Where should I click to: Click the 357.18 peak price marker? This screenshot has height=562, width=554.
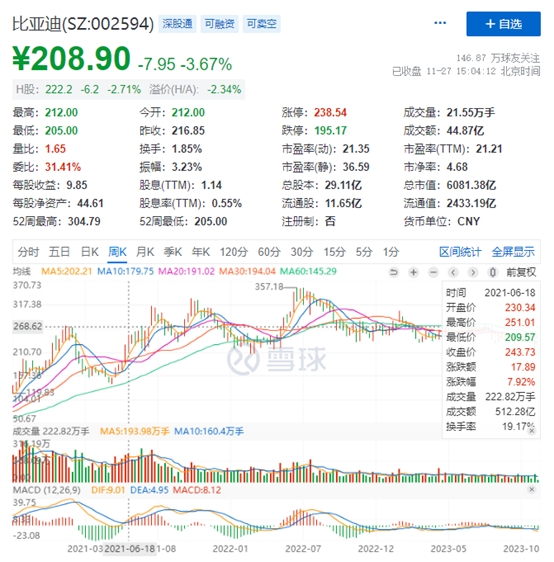[x=269, y=286]
